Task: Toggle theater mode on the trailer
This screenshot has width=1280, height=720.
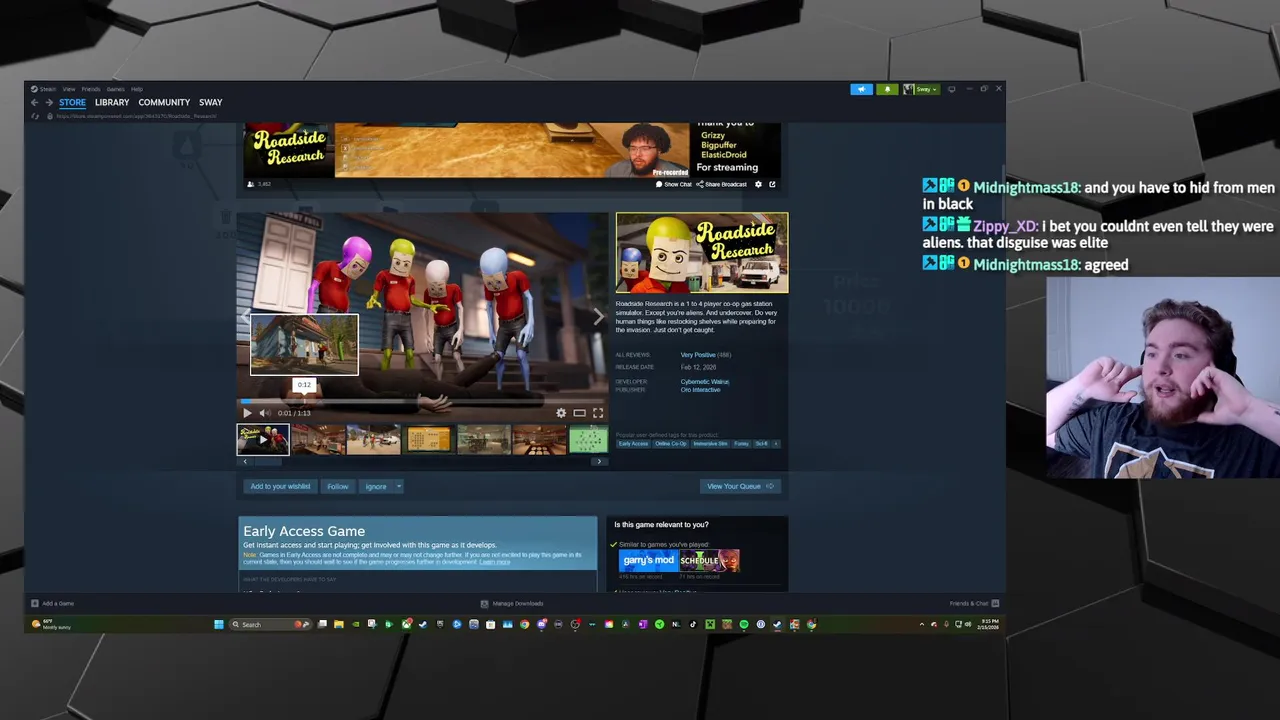Action: pyautogui.click(x=579, y=413)
